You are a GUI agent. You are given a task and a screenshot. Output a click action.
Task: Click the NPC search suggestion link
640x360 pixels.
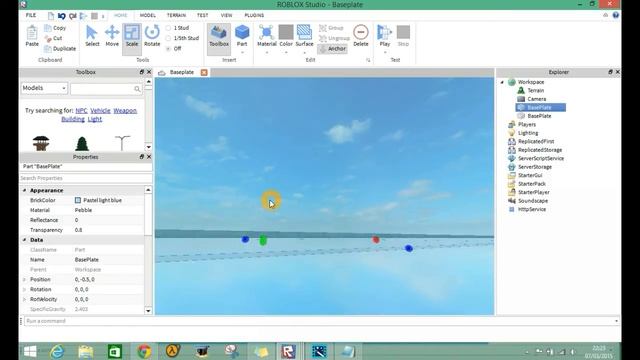pos(81,111)
